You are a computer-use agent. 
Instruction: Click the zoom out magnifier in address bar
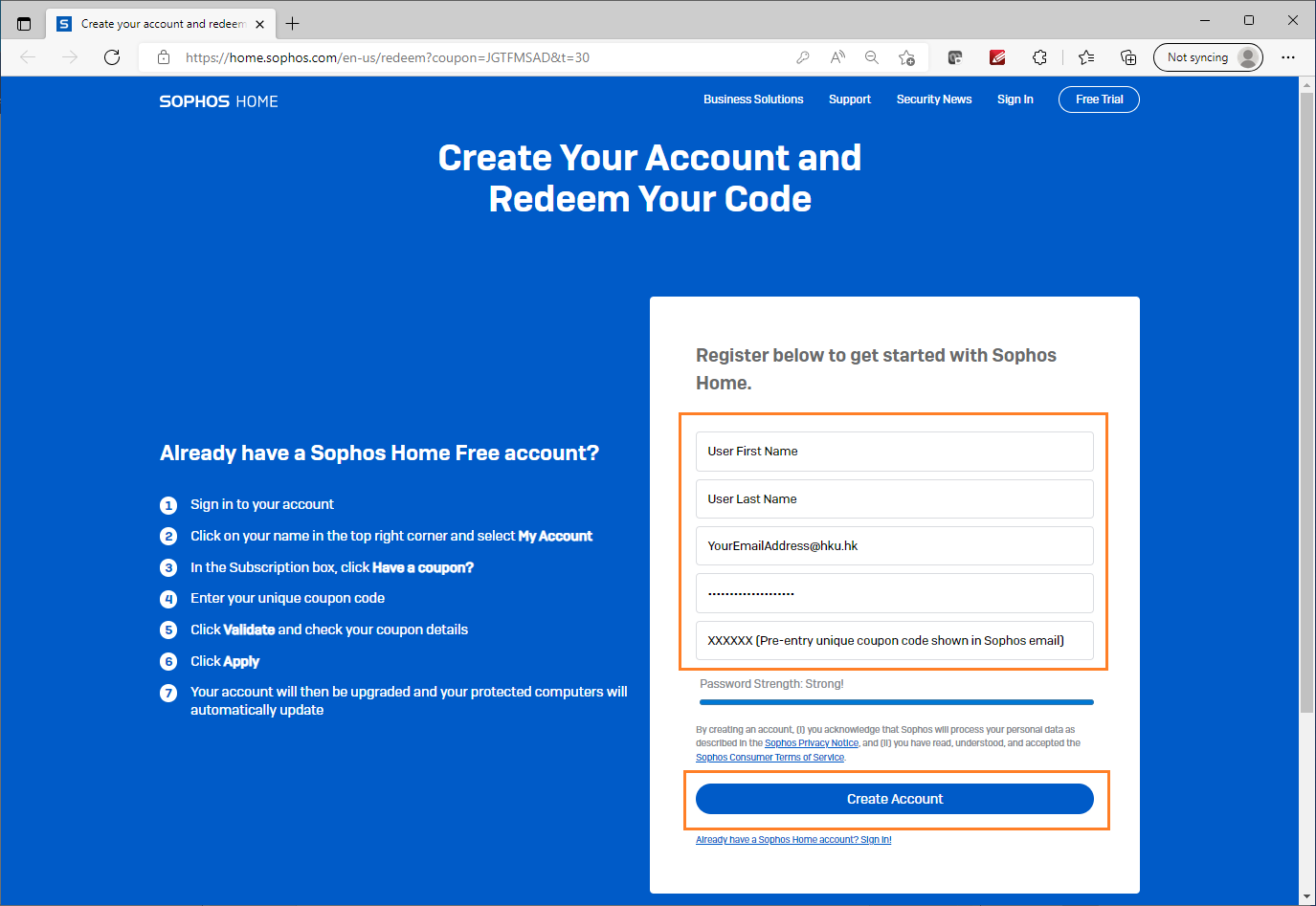(x=871, y=57)
